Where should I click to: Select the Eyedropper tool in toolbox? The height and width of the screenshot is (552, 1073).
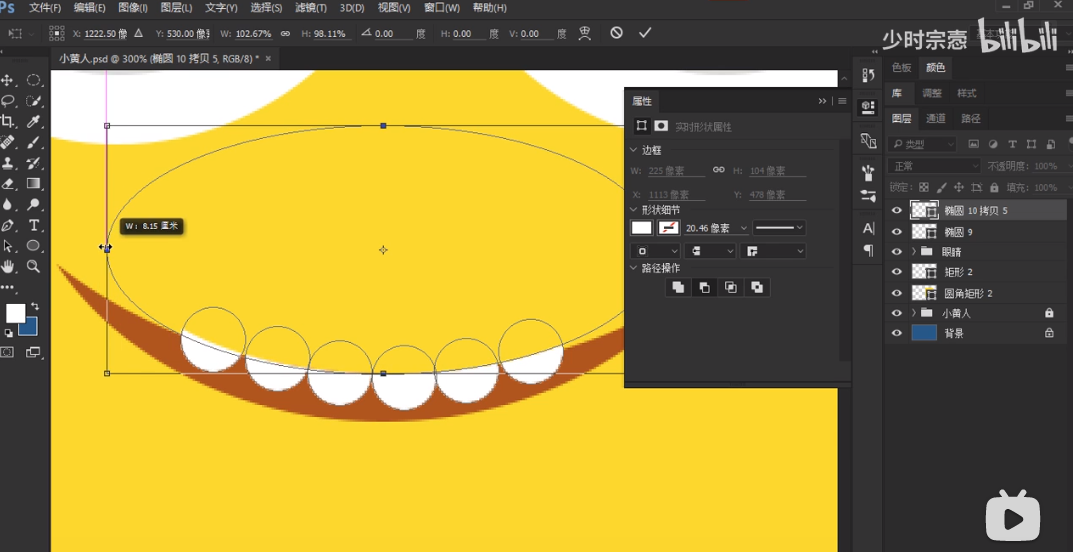point(33,122)
